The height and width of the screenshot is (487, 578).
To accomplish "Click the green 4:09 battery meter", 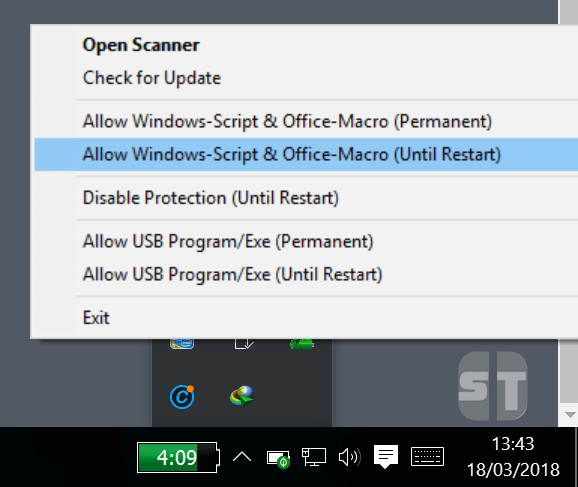I will [178, 458].
